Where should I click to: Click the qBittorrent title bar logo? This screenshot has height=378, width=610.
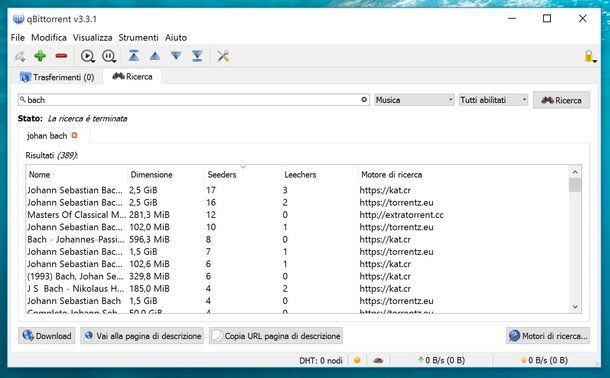[x=18, y=19]
